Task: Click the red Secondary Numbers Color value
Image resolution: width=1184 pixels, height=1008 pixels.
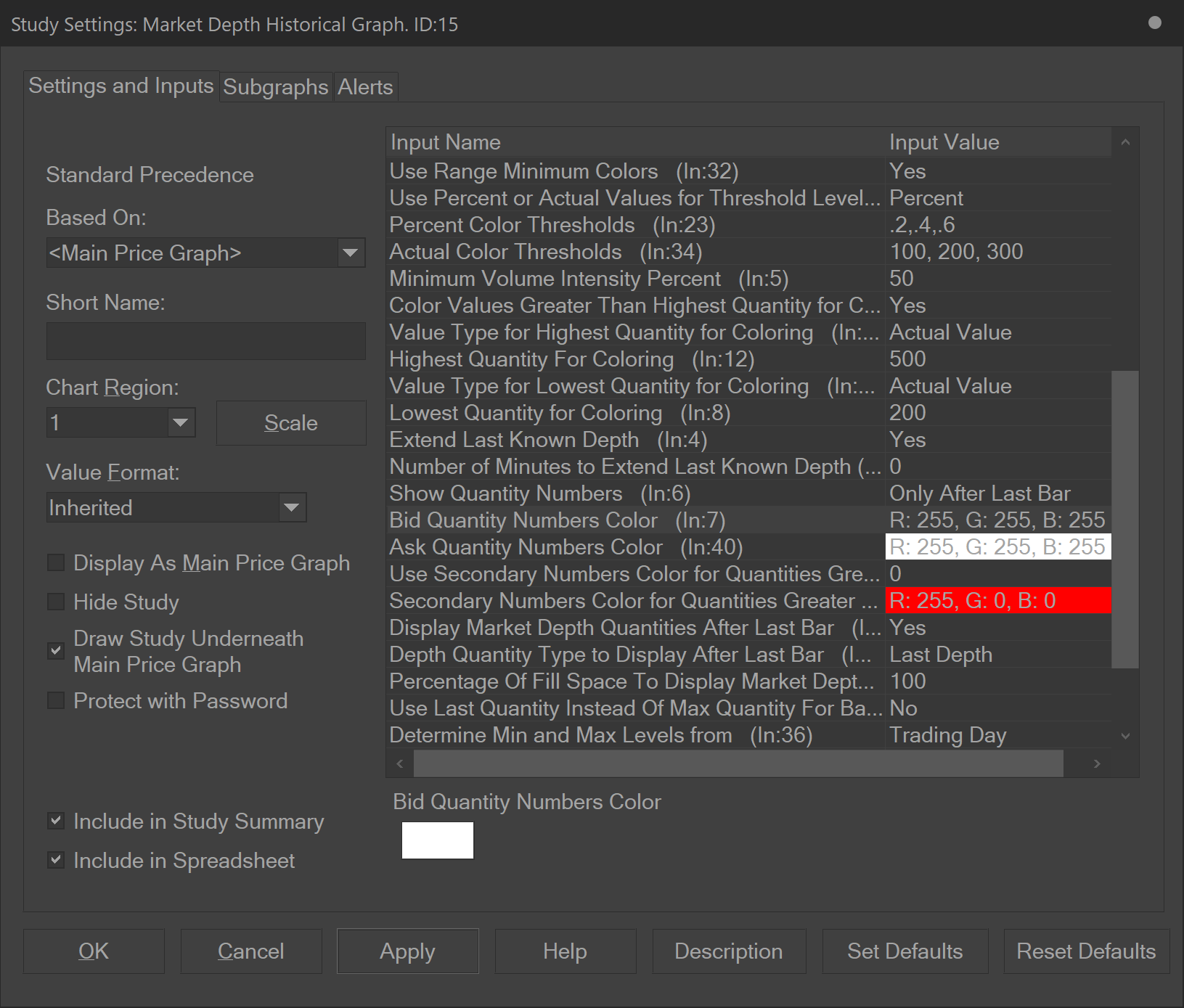Action: point(998,601)
